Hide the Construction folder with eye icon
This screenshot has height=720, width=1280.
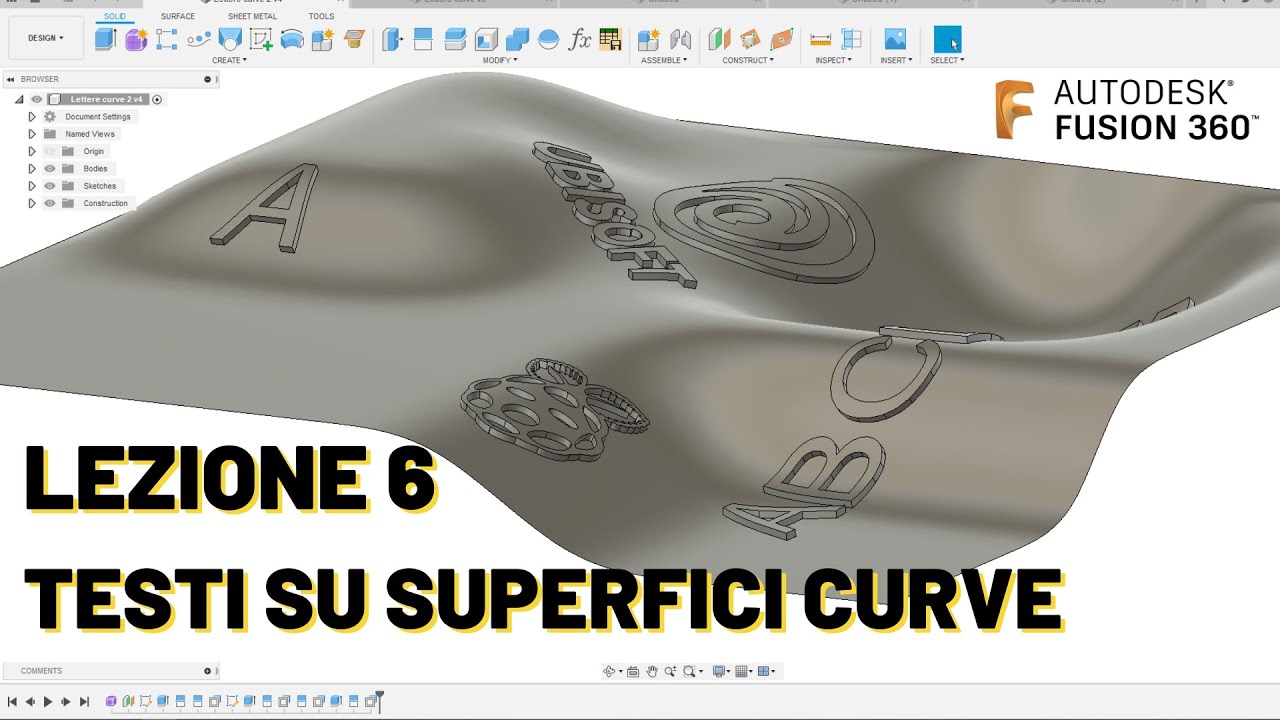click(x=50, y=203)
